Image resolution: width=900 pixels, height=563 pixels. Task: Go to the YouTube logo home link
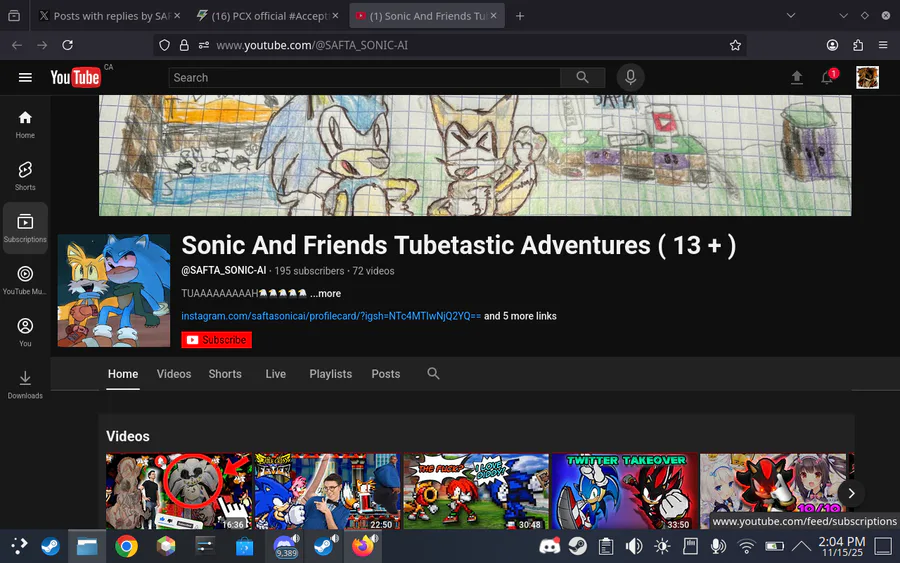[75, 77]
